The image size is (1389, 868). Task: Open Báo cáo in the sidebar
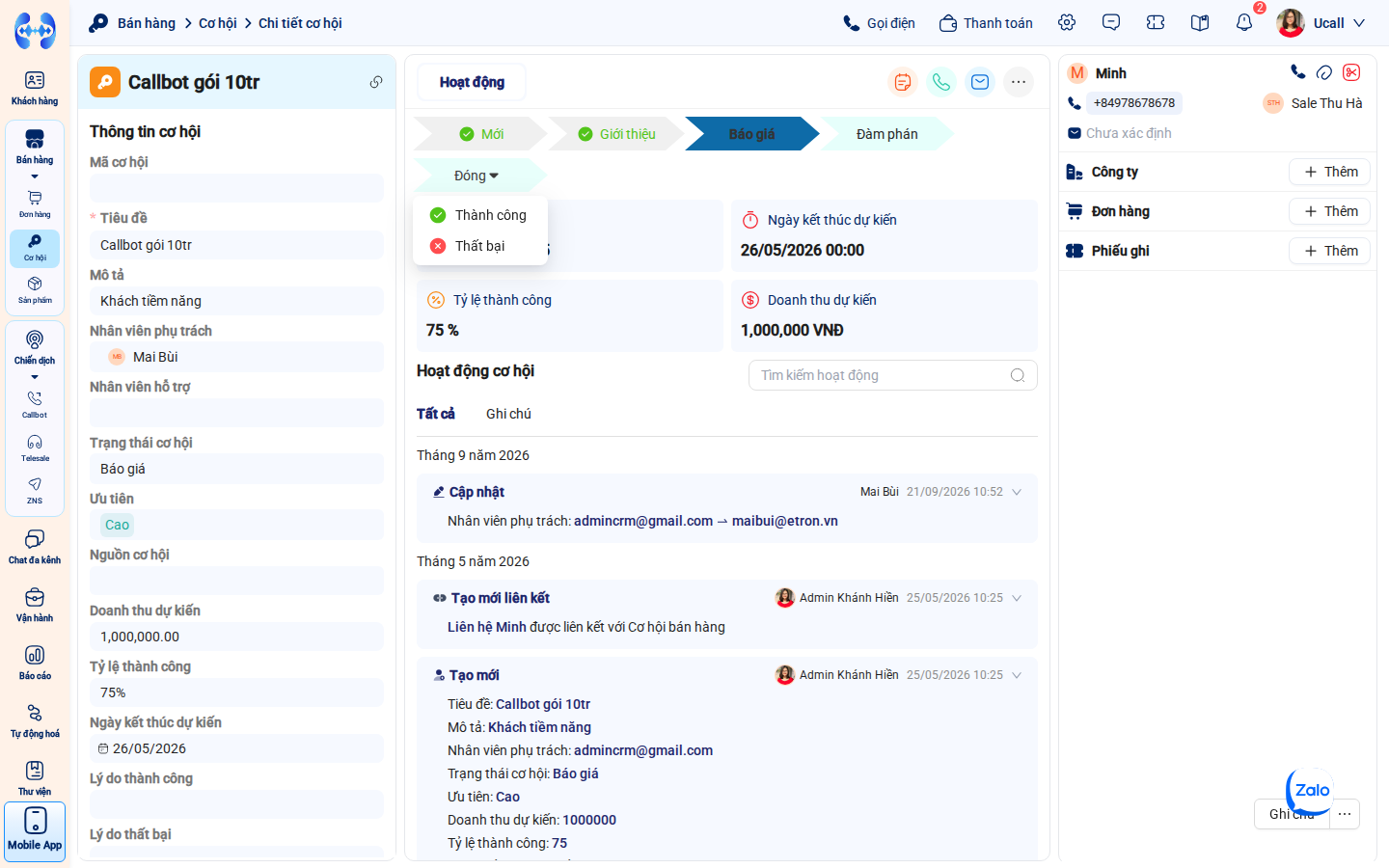[35, 663]
